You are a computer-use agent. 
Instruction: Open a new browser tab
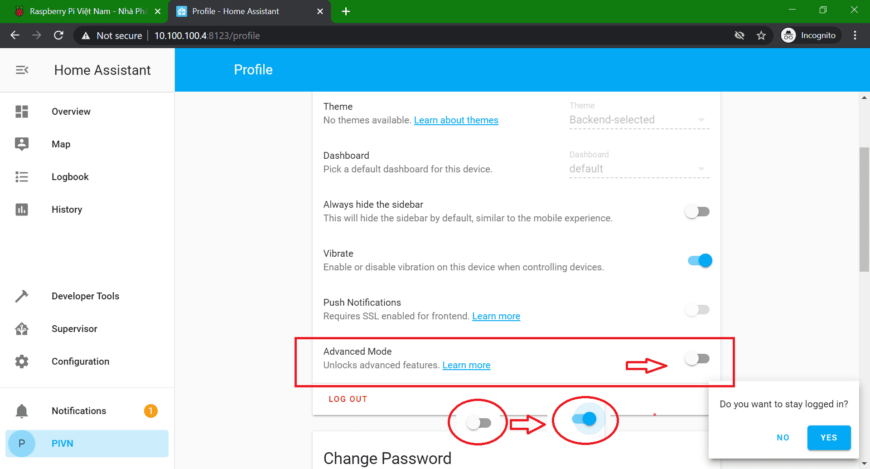pyautogui.click(x=346, y=11)
